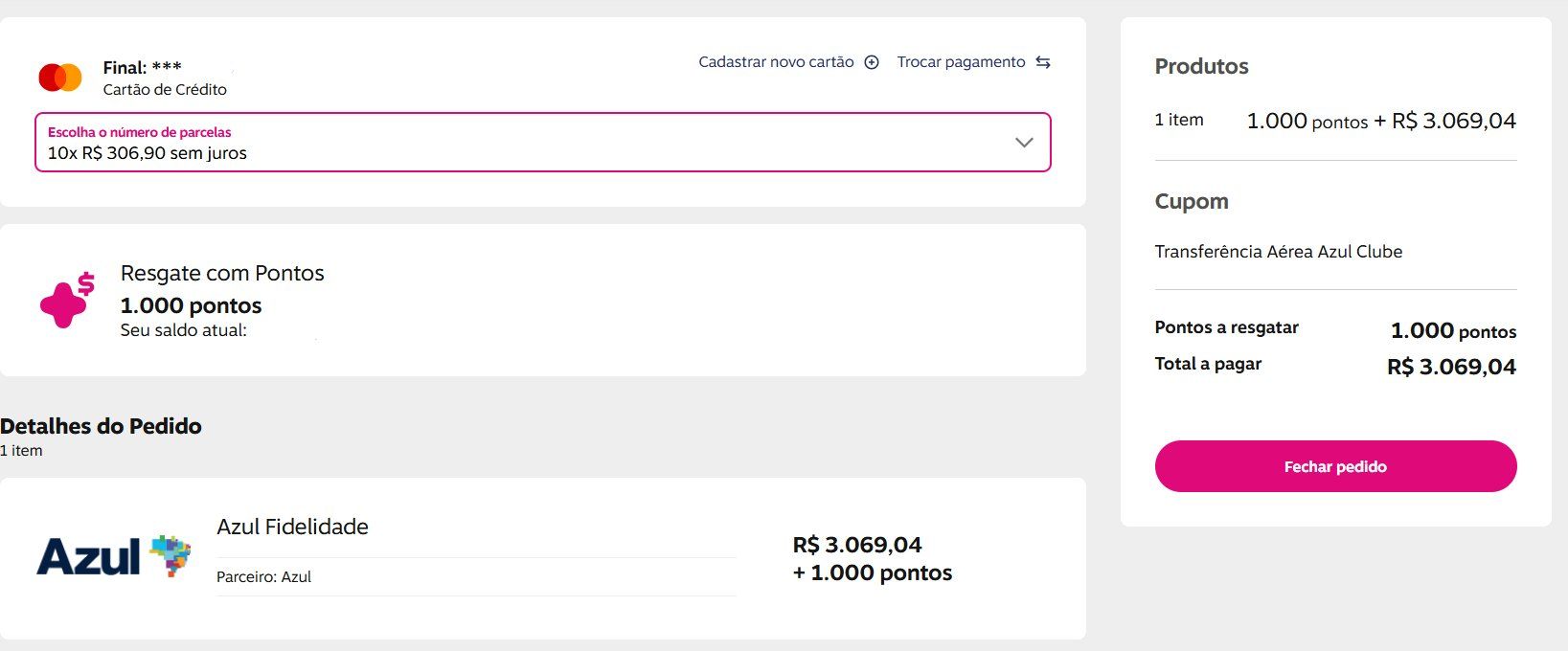Click the Parceiro: Azul text
The width and height of the screenshot is (1568, 651).
coord(263,577)
